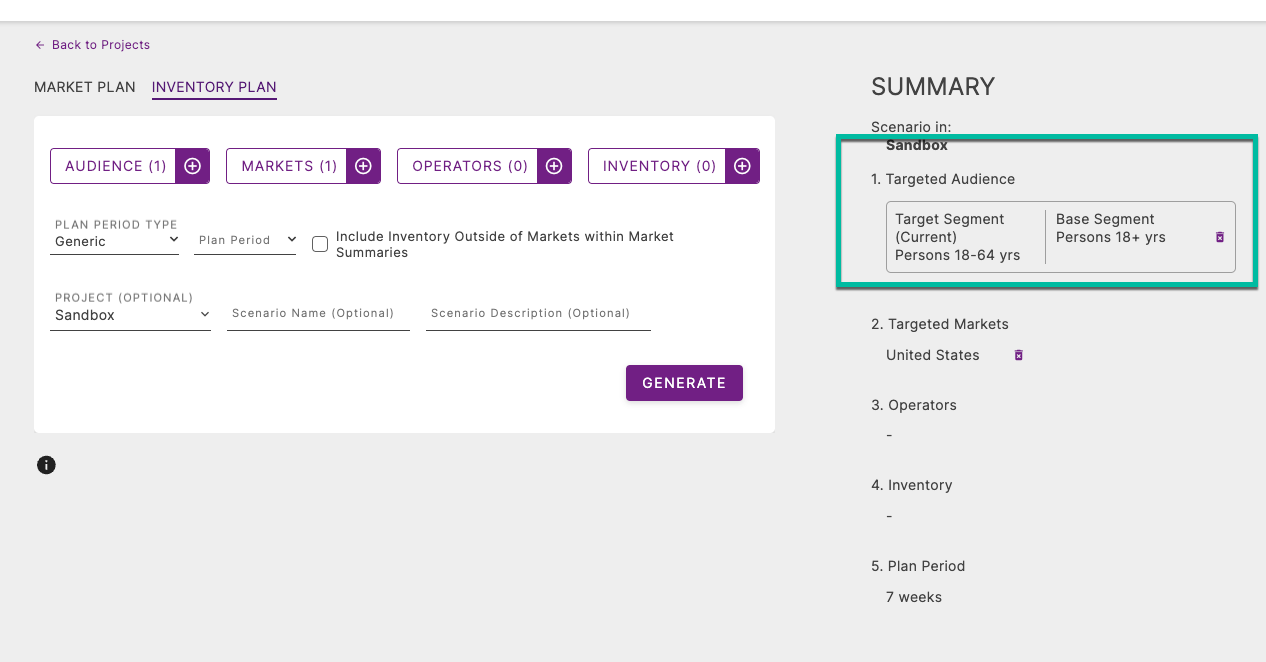Viewport: 1266px width, 662px height.
Task: Delete the Targeted Audience segment with trash icon
Action: tap(1219, 237)
